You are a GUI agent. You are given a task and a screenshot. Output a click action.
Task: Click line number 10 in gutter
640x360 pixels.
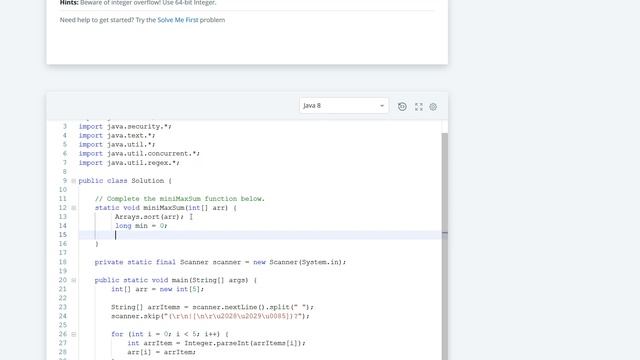click(x=62, y=189)
